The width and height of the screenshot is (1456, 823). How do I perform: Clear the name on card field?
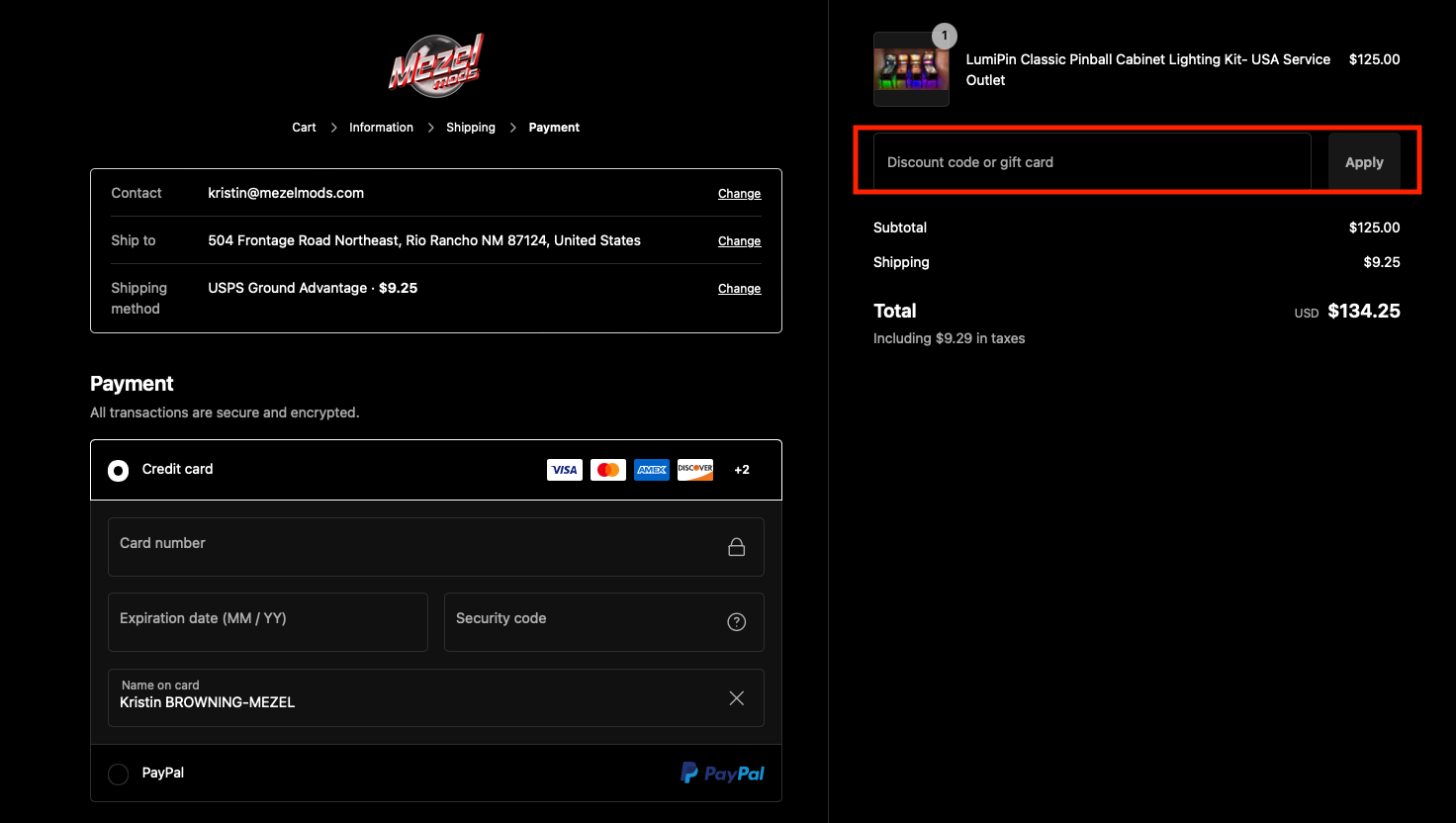tap(736, 698)
